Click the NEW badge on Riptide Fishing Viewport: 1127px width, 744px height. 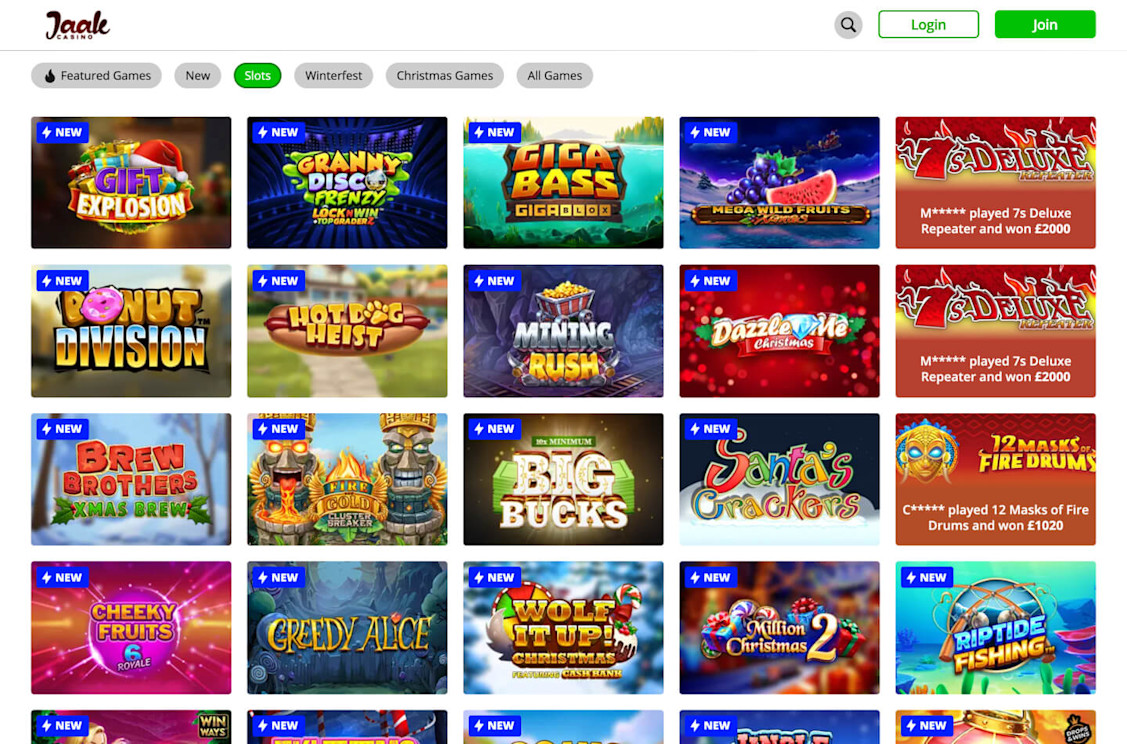tap(926, 577)
